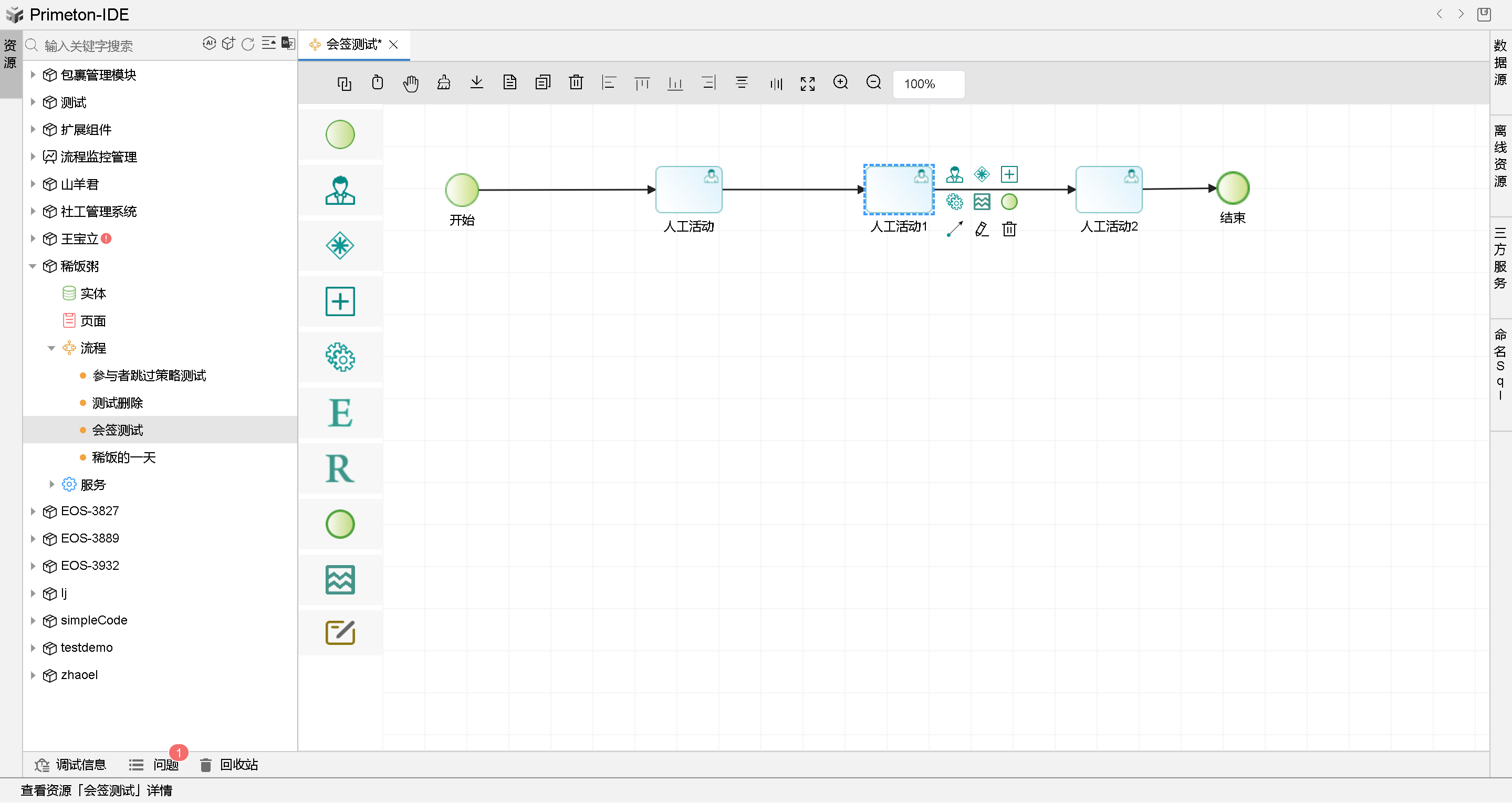
Task: Click the trash delete icon in toolbar
Action: (x=576, y=83)
